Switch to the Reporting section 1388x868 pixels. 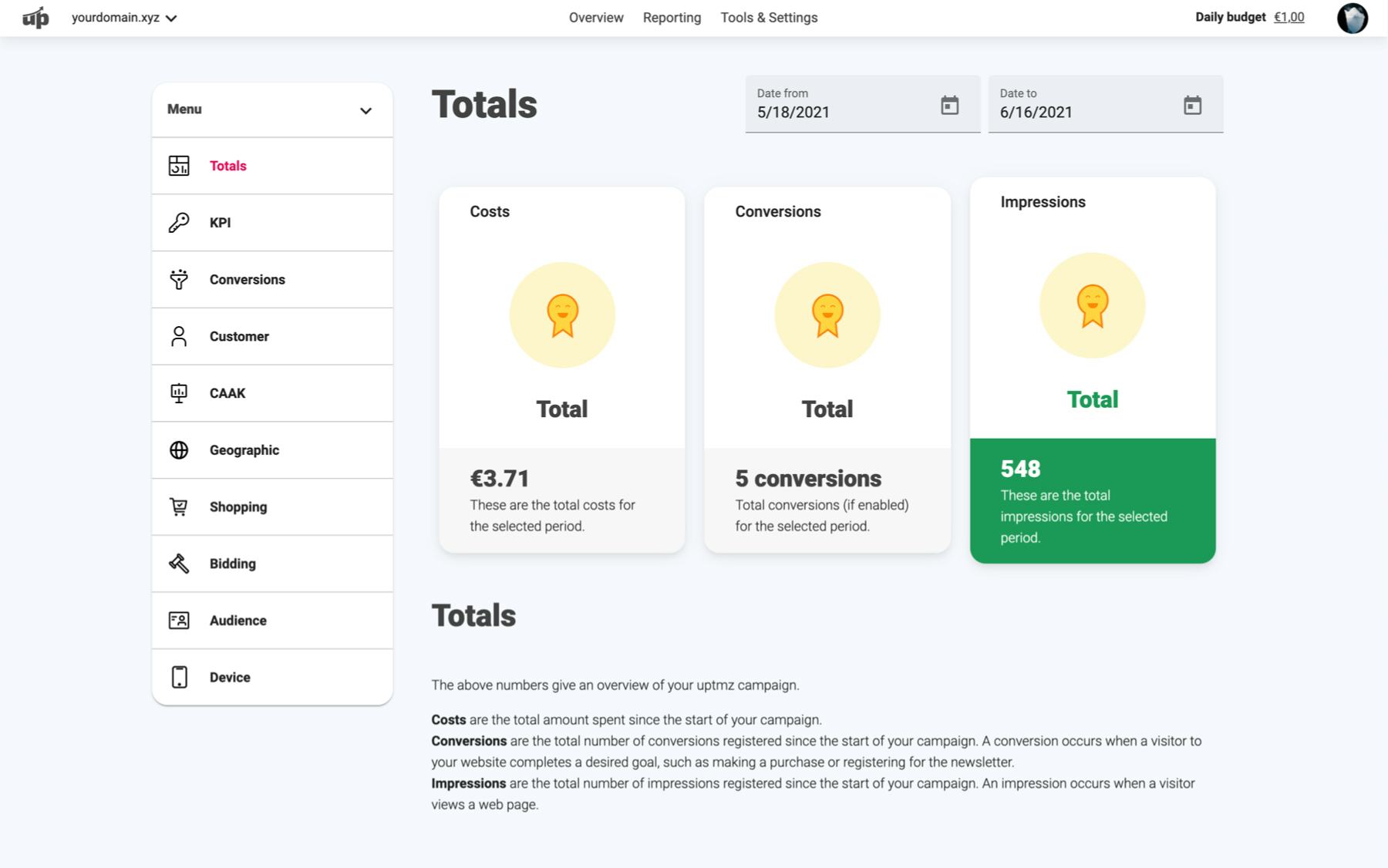pyautogui.click(x=672, y=17)
